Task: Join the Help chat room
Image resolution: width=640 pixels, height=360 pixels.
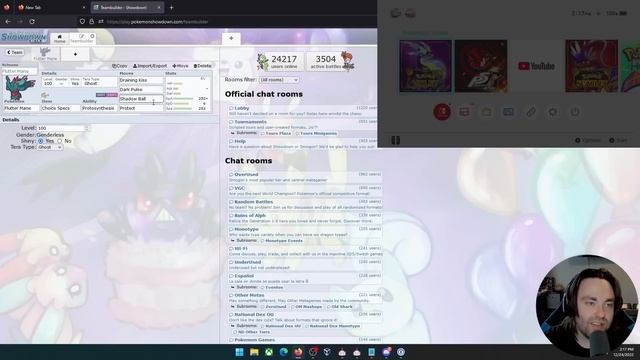Action: click(302, 144)
